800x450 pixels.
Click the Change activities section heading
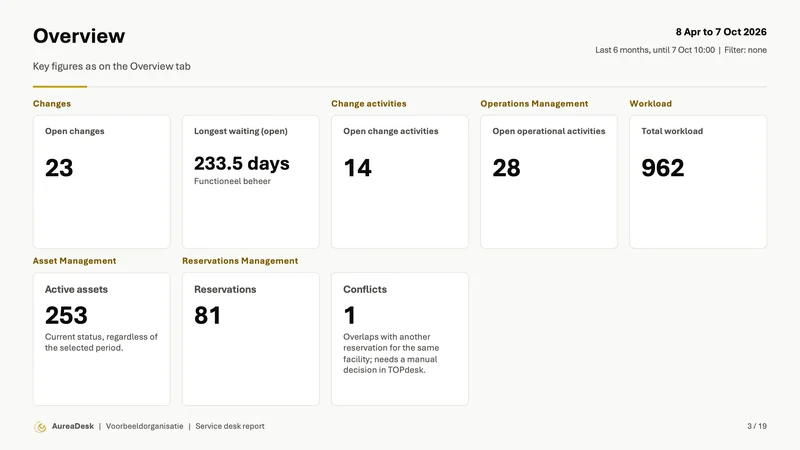point(369,104)
